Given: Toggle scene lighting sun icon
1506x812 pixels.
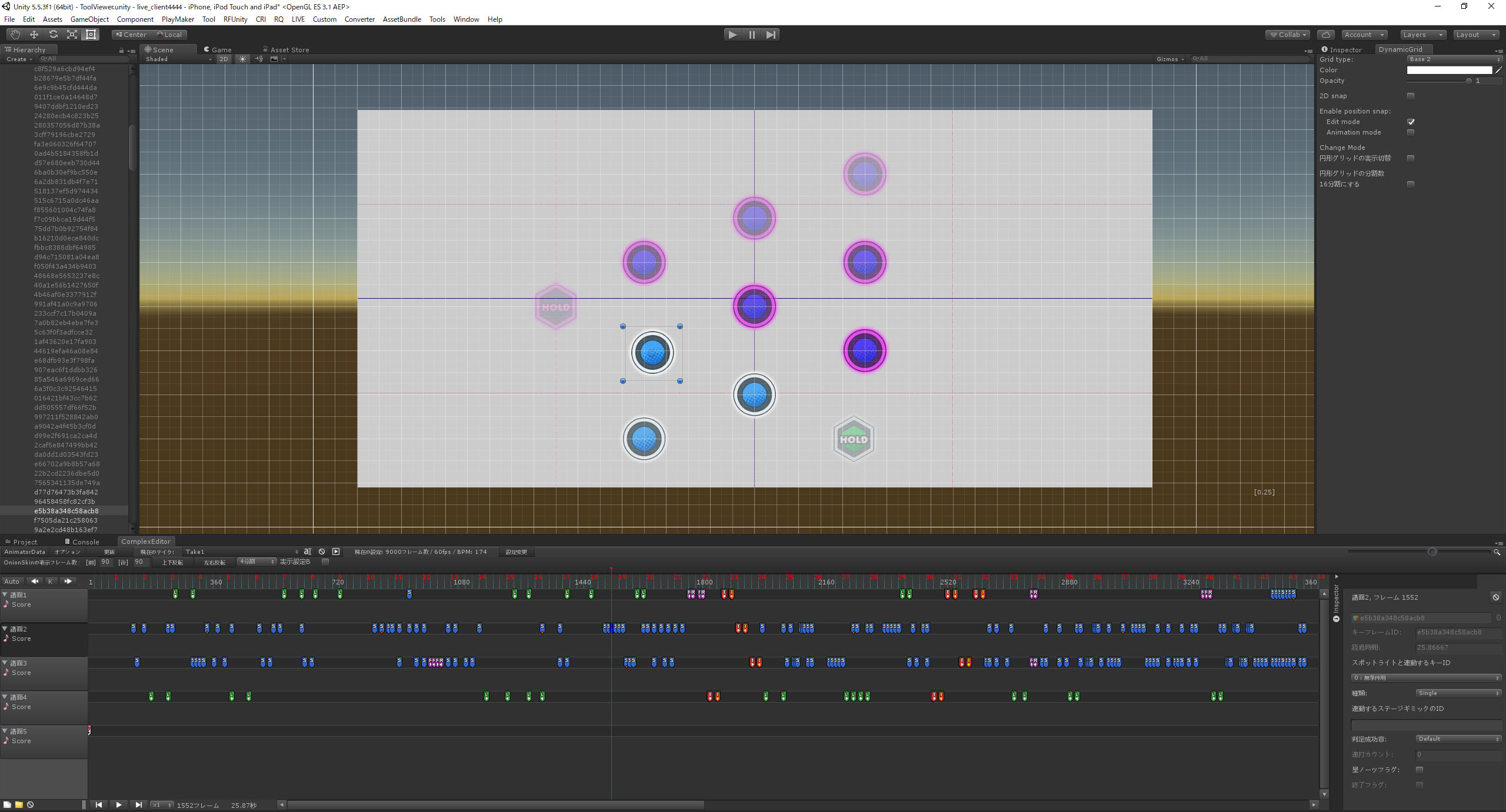Looking at the screenshot, I should pyautogui.click(x=242, y=59).
